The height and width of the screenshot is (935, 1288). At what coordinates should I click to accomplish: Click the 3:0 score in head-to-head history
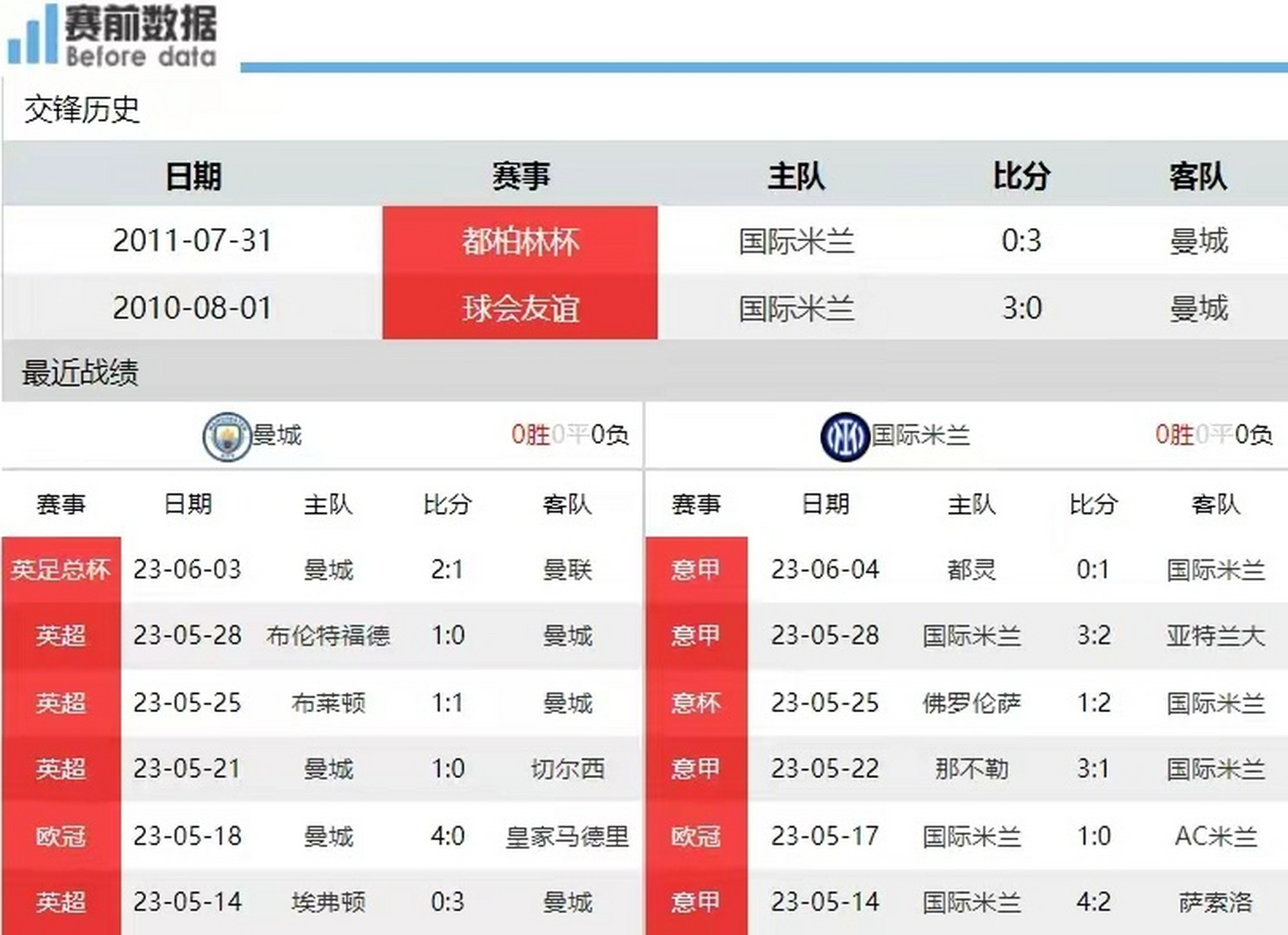coord(1021,308)
